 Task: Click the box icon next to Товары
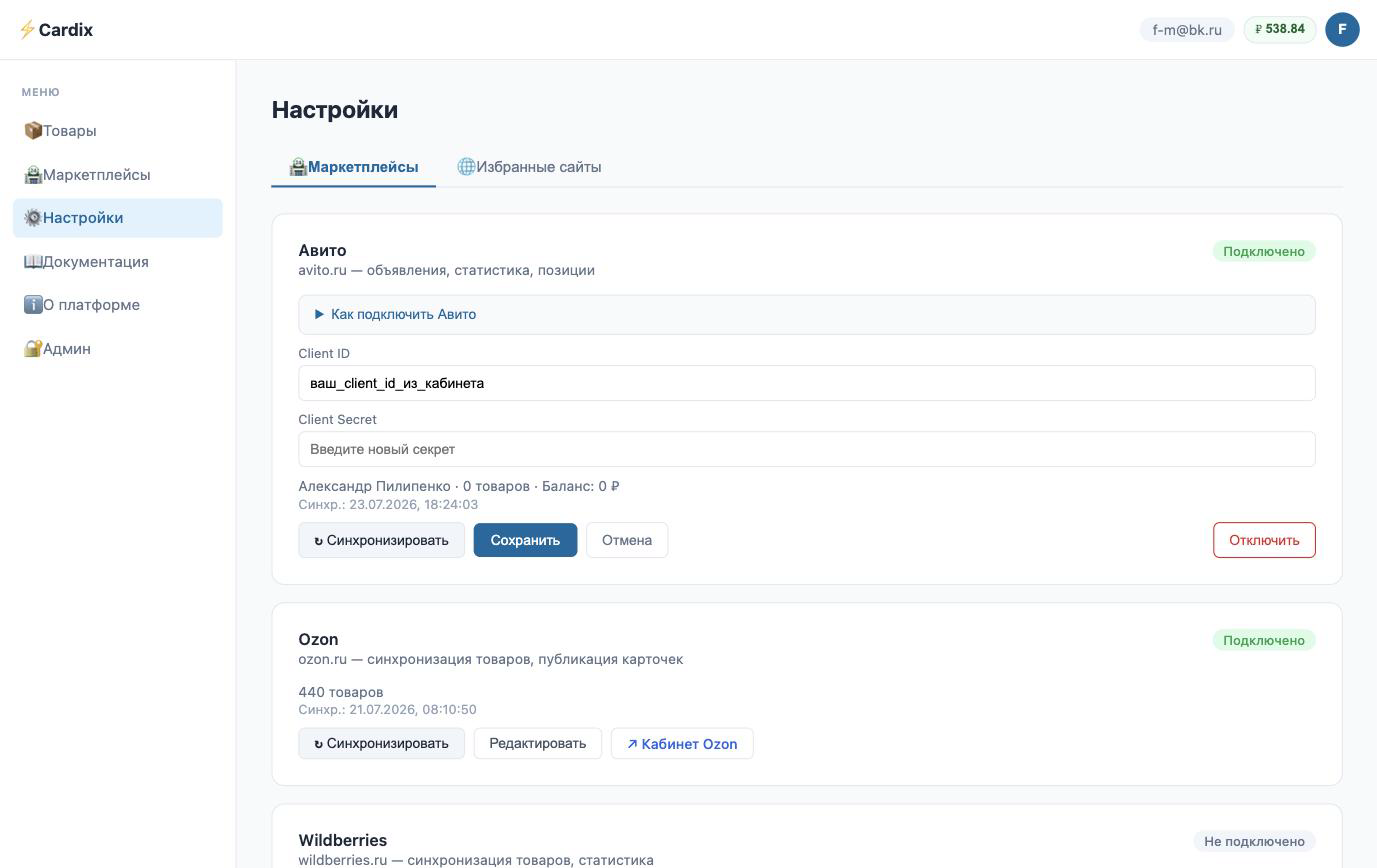click(x=32, y=131)
